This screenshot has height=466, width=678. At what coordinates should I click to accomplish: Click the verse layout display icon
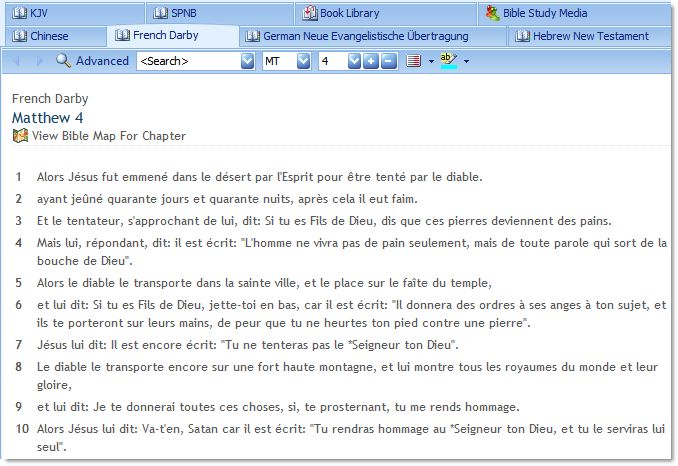(413, 61)
